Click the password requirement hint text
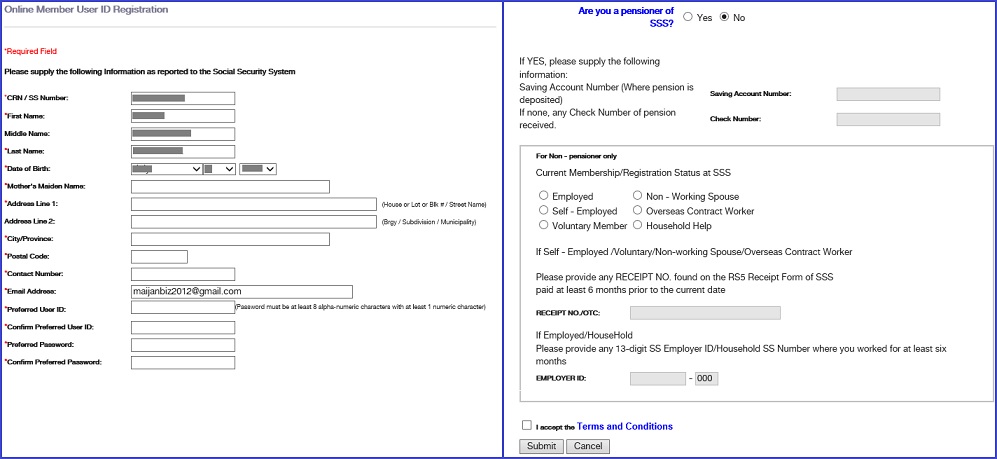997x459 pixels. pyautogui.click(x=361, y=307)
